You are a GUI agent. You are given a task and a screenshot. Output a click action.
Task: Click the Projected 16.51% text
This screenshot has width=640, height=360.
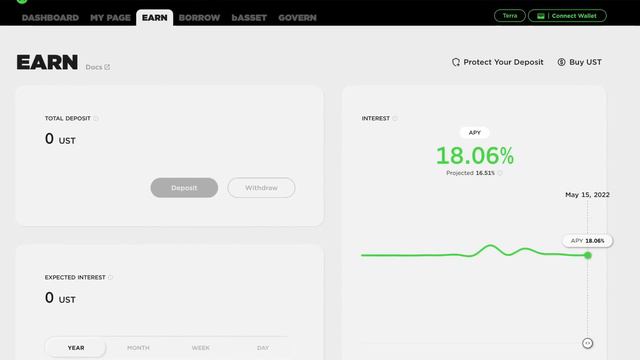470,173
